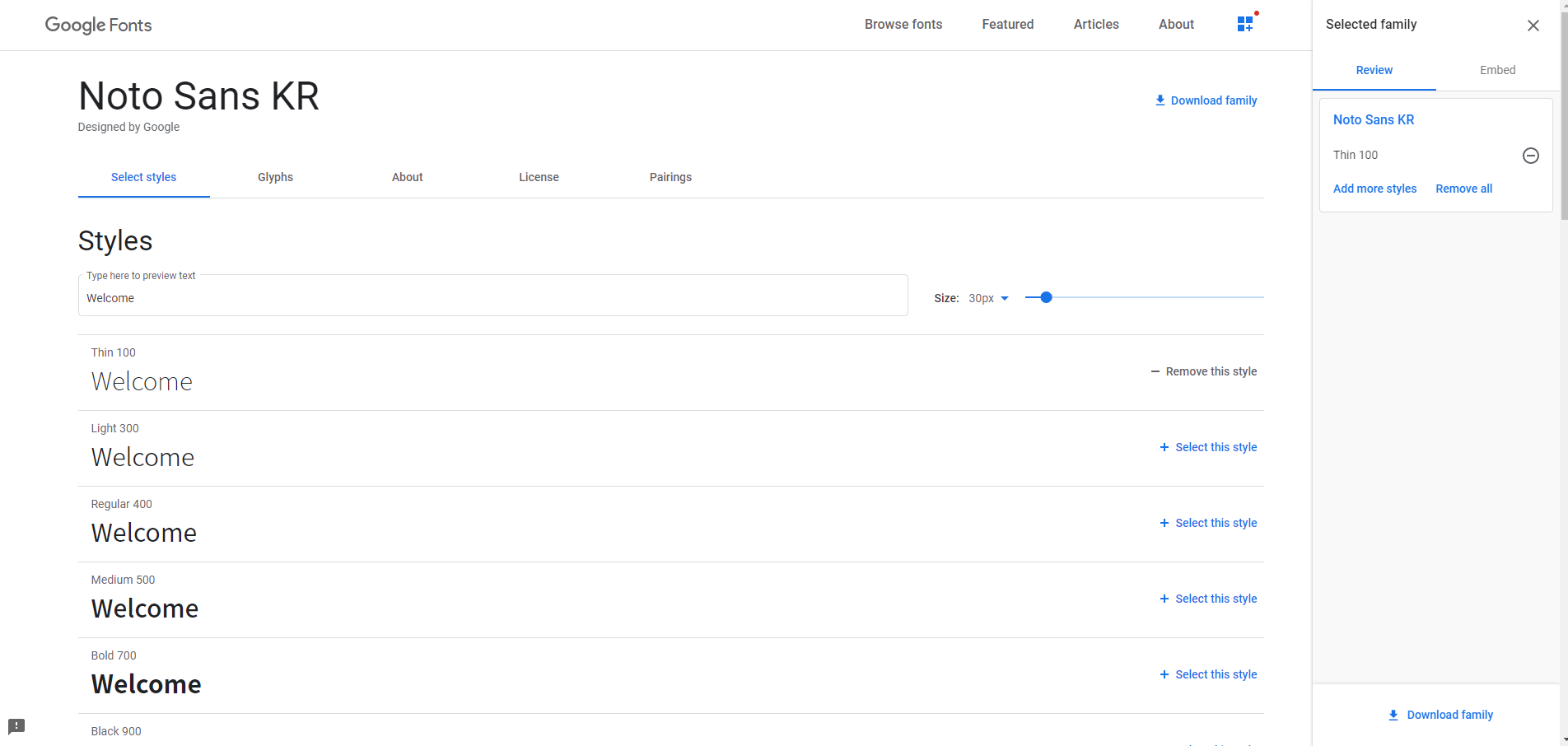Click the Light 300 label
1568x746 pixels.
(x=114, y=428)
